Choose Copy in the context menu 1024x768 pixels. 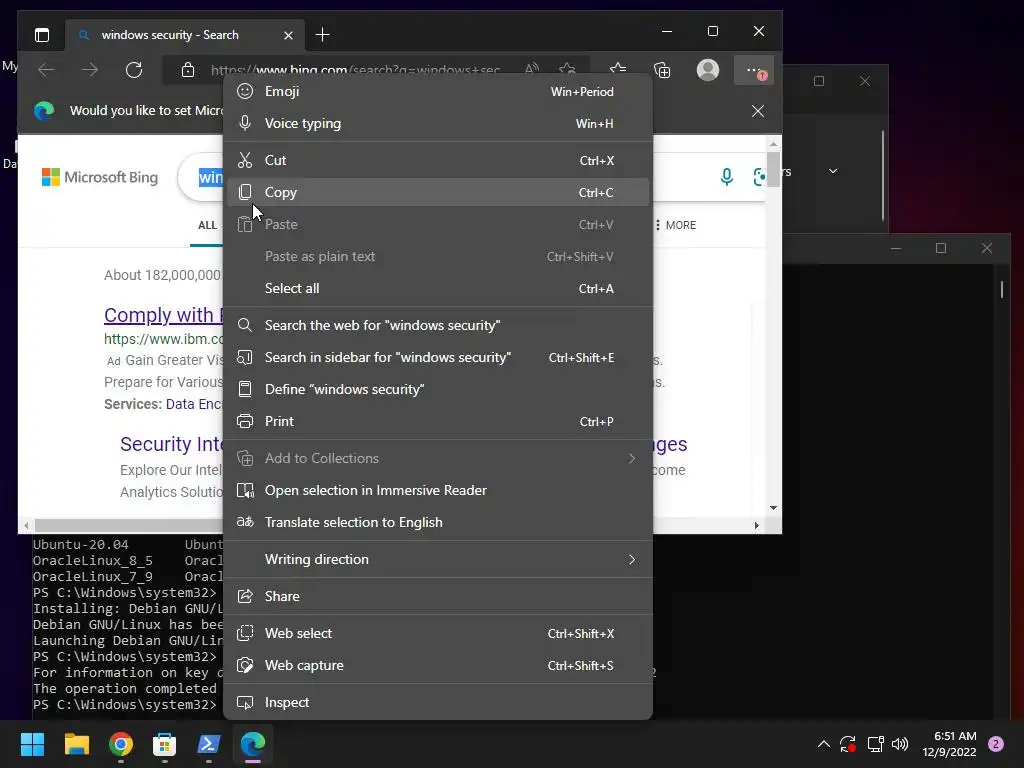coord(438,193)
